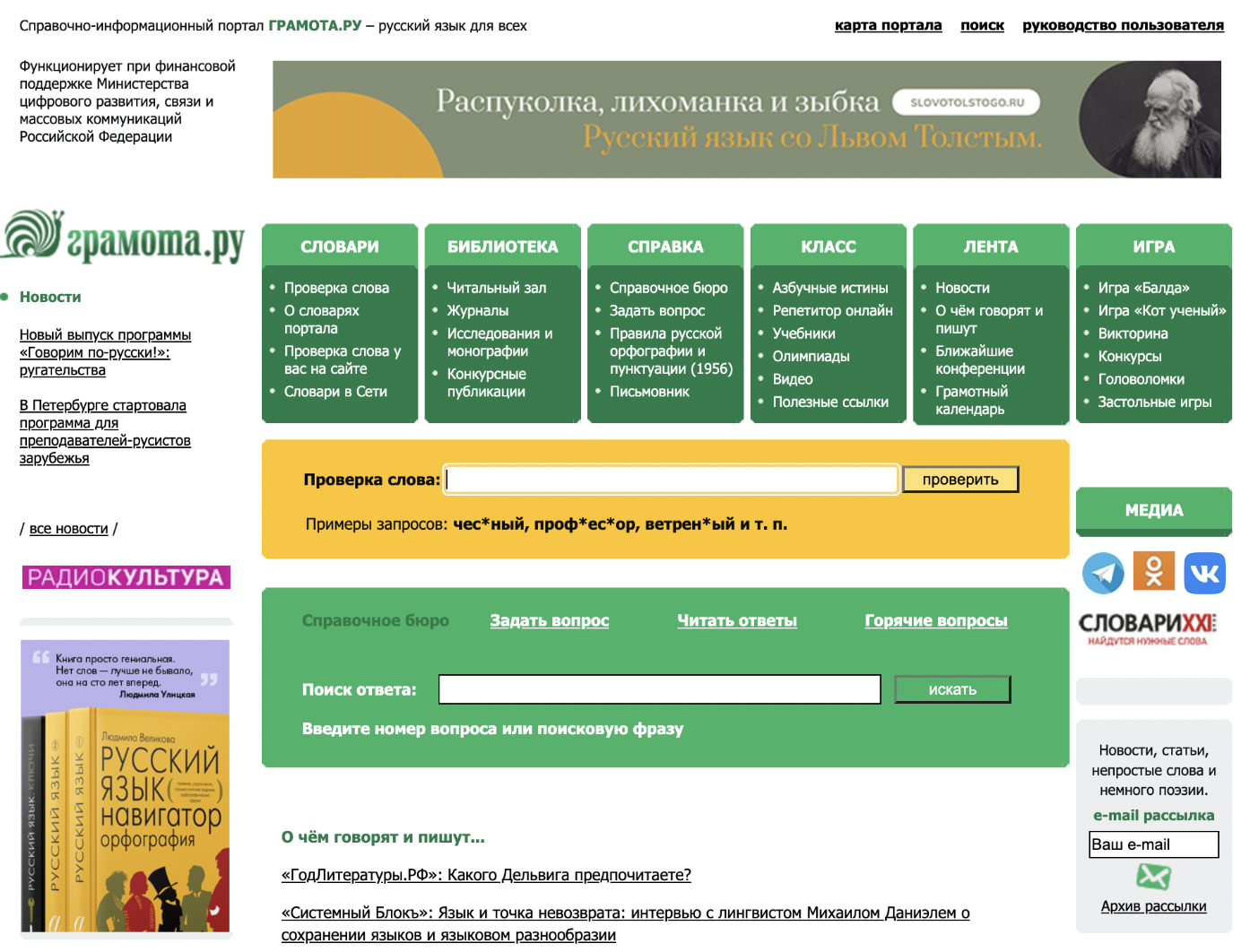Open Головоломки link
The height and width of the screenshot is (952, 1250).
(x=1141, y=379)
